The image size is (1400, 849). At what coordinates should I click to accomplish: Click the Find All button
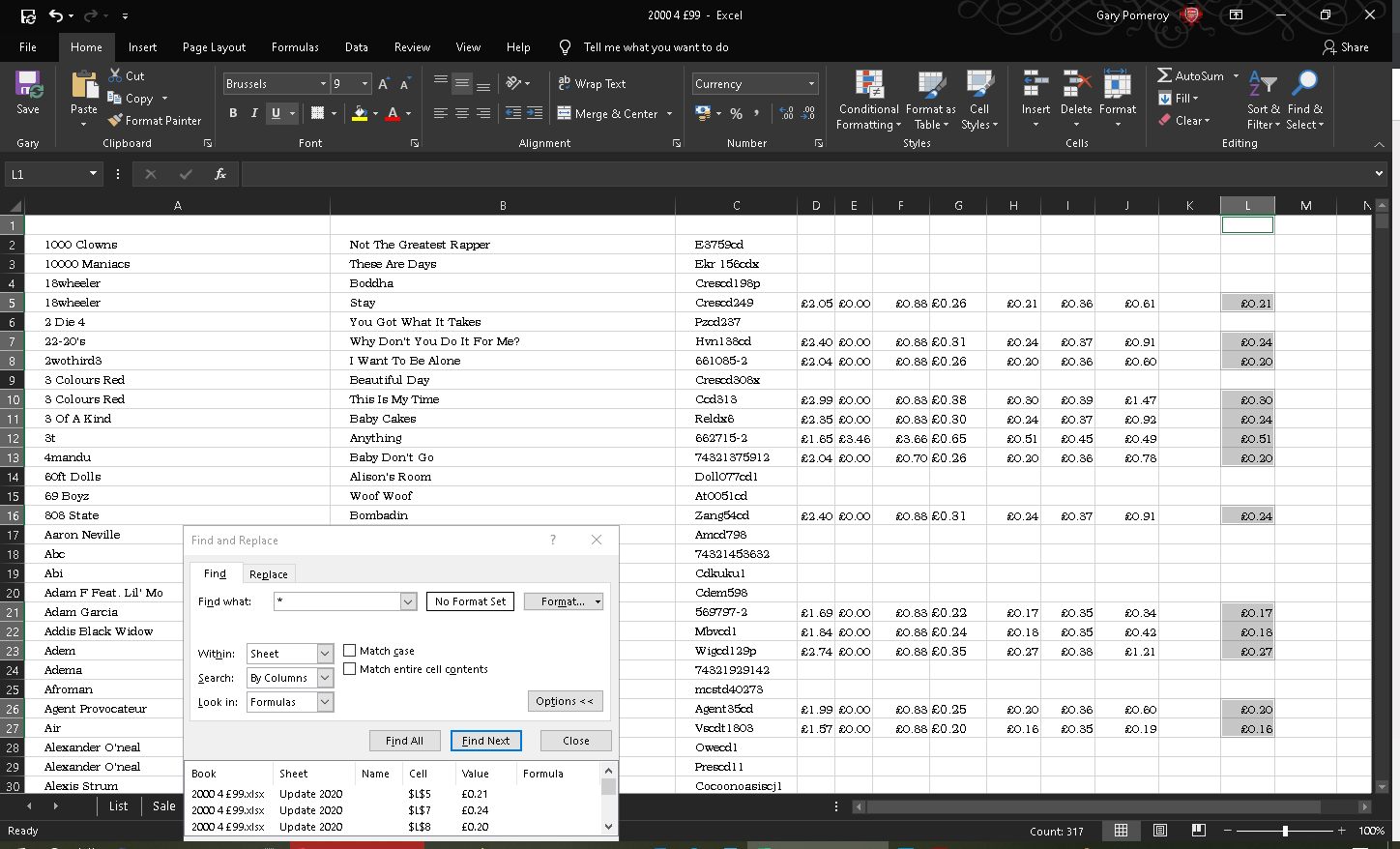(x=404, y=741)
